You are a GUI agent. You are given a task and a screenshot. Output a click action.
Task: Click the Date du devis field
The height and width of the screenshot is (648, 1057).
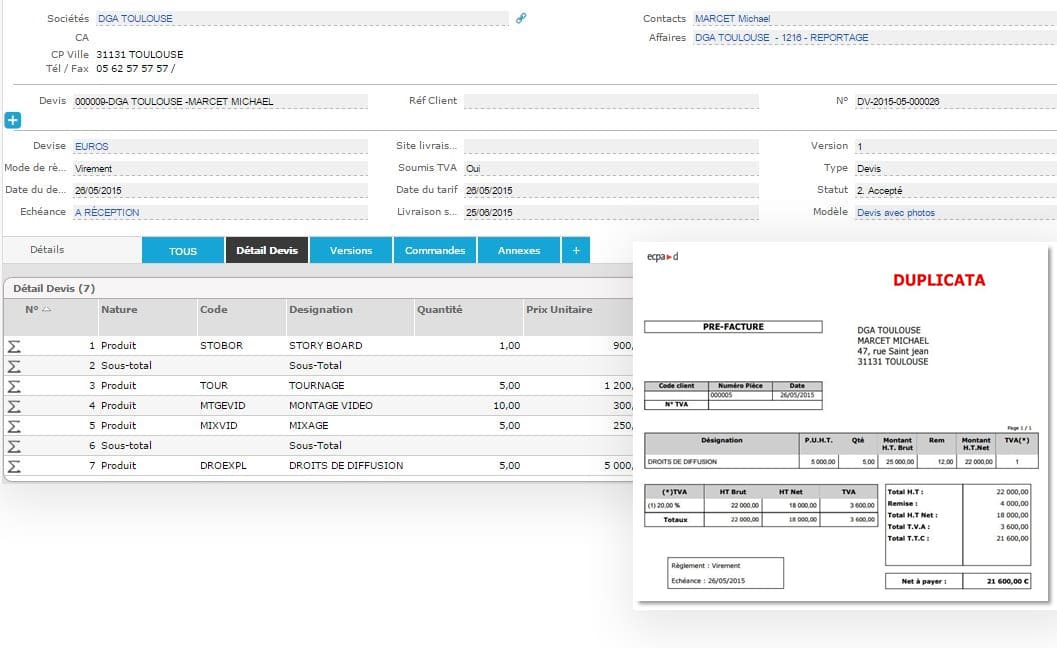[220, 190]
